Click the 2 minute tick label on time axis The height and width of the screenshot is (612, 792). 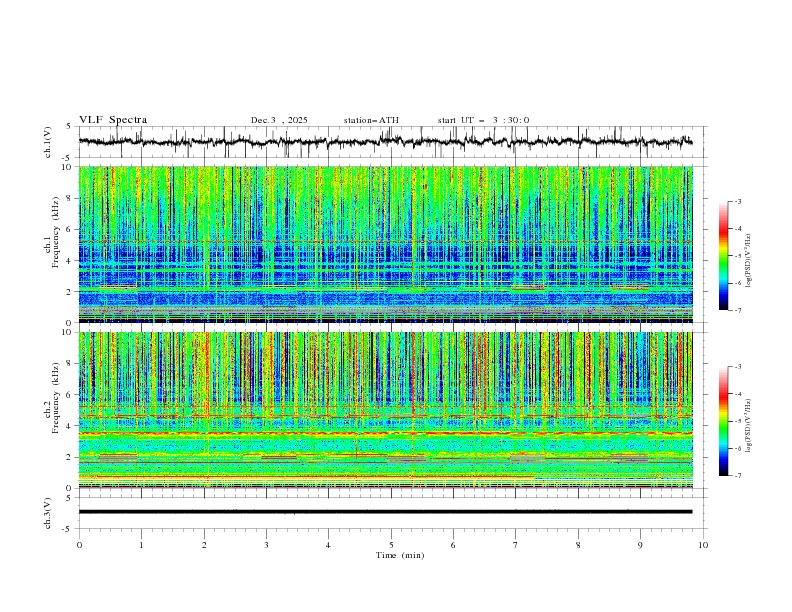(204, 544)
